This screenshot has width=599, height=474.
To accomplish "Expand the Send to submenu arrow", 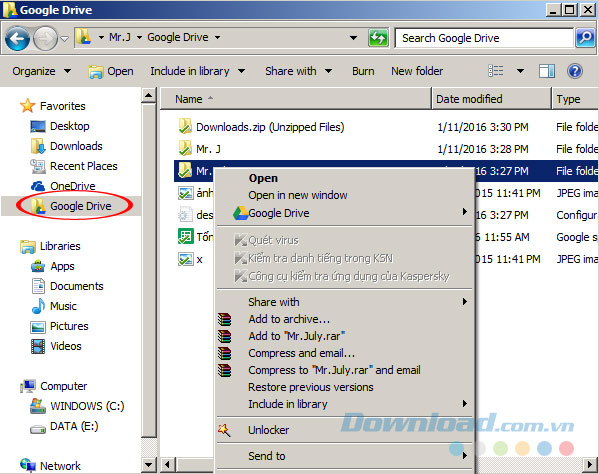I will (x=465, y=455).
